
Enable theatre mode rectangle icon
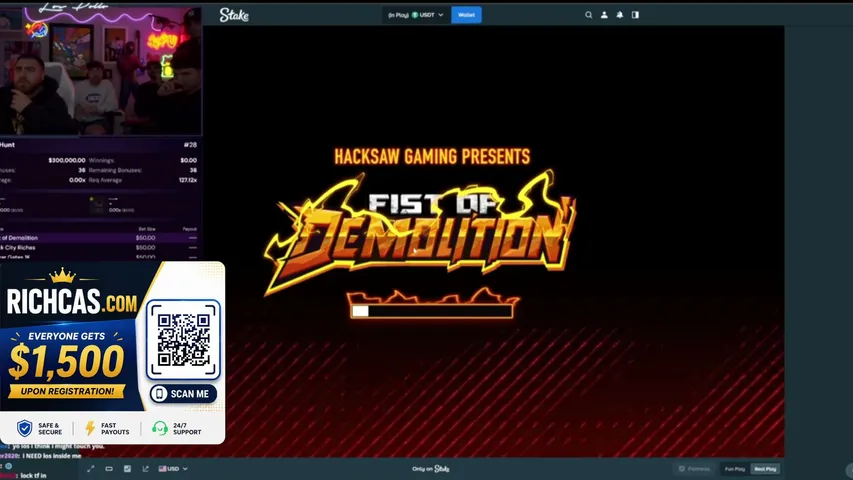tap(109, 469)
